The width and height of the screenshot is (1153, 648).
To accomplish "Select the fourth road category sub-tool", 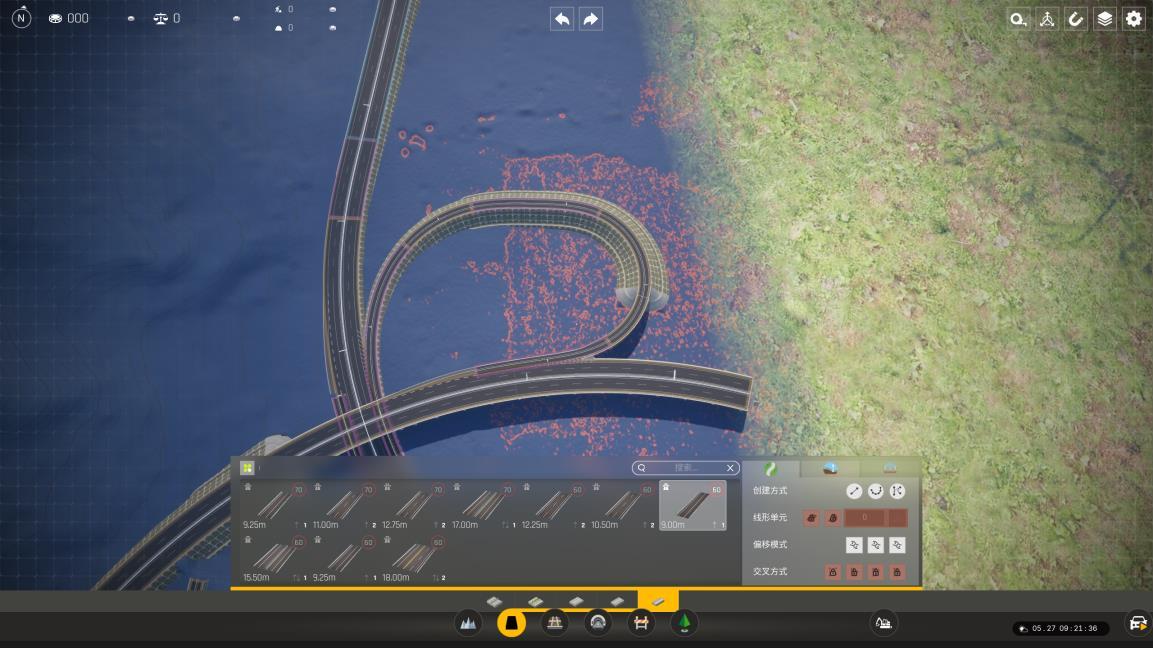I will click(617, 602).
